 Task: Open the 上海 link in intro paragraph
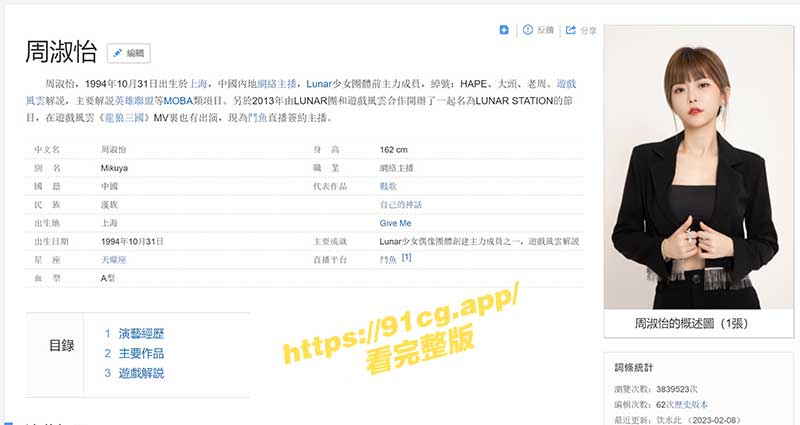tap(198, 84)
